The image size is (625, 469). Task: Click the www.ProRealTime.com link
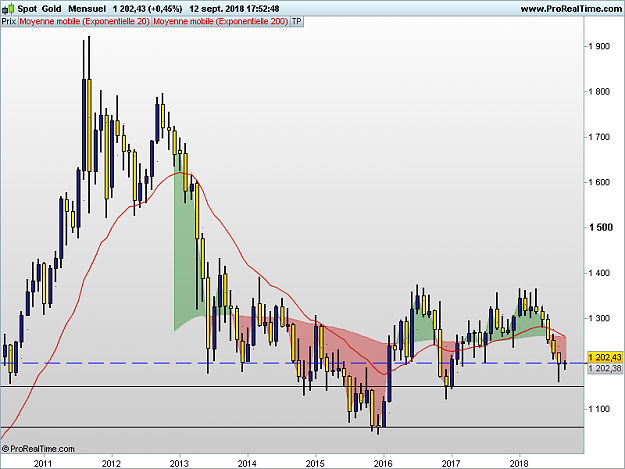click(x=572, y=9)
